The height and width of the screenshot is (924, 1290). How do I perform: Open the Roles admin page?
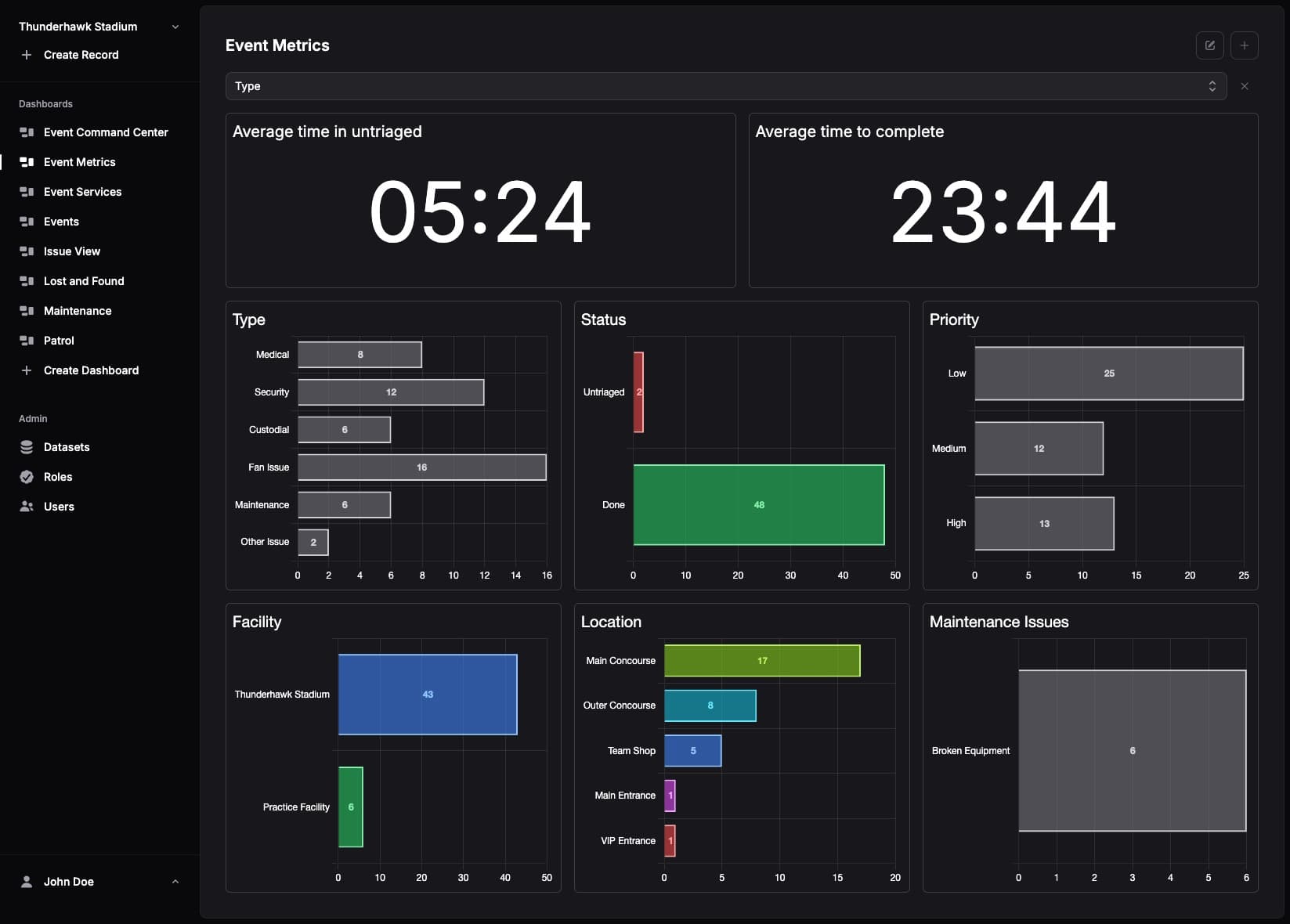(58, 477)
